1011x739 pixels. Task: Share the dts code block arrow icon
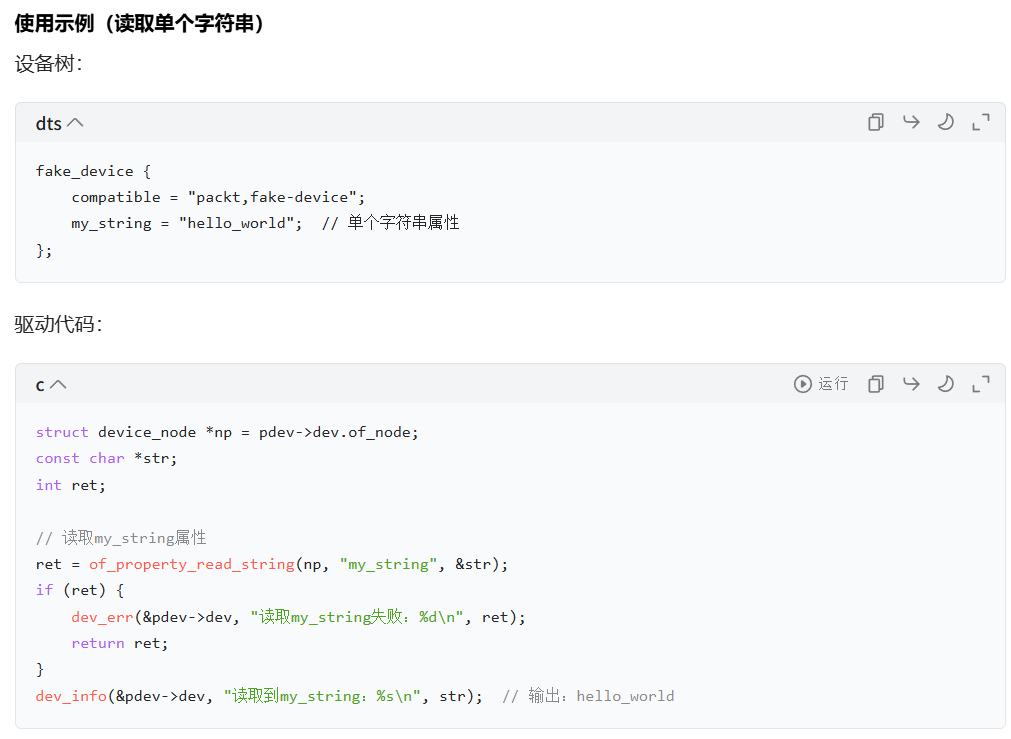[911, 122]
